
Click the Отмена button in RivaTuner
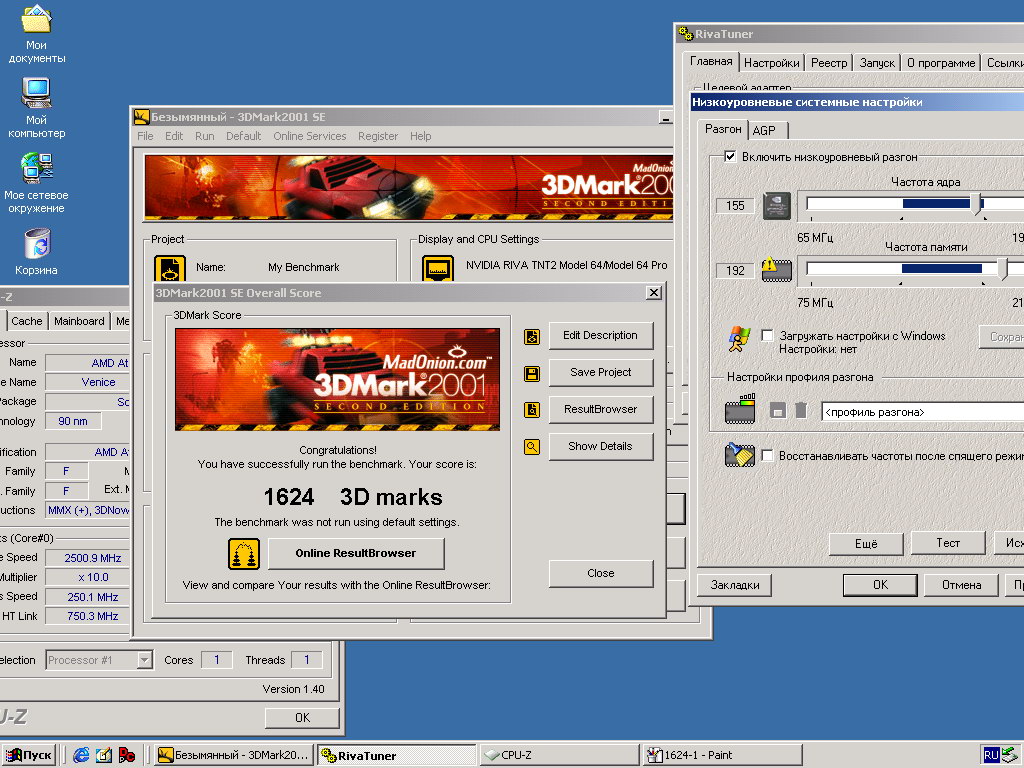pyautogui.click(x=961, y=585)
